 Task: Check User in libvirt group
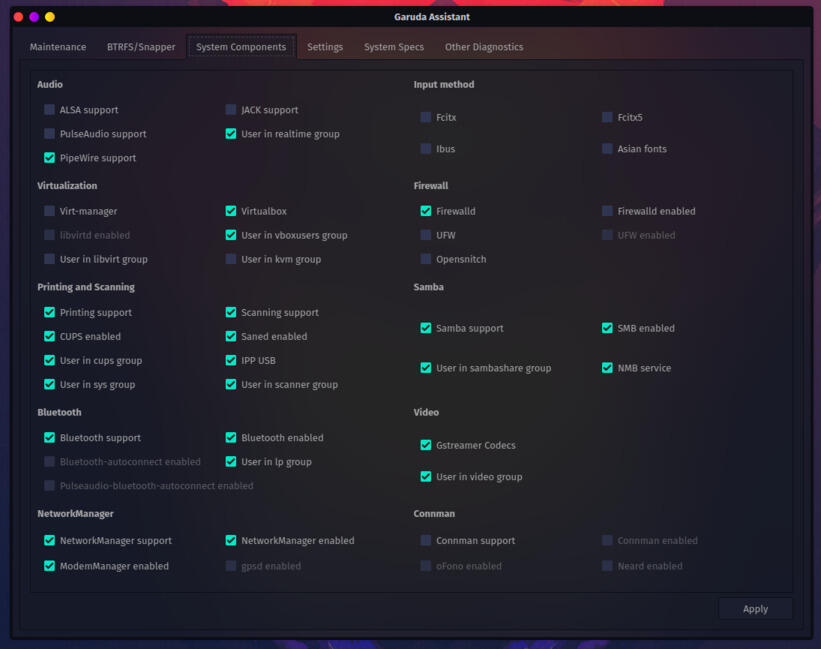[49, 259]
